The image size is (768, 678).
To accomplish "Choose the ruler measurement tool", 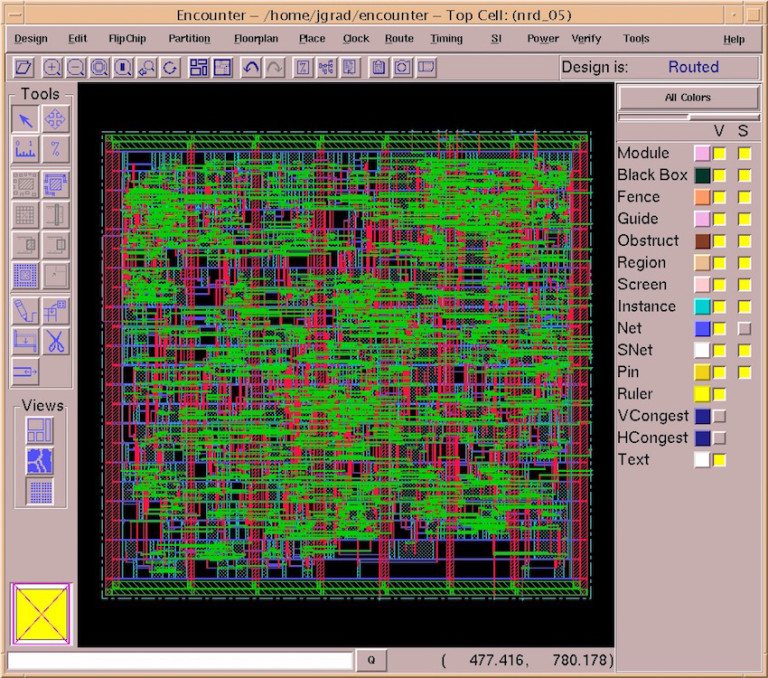I will click(26, 151).
